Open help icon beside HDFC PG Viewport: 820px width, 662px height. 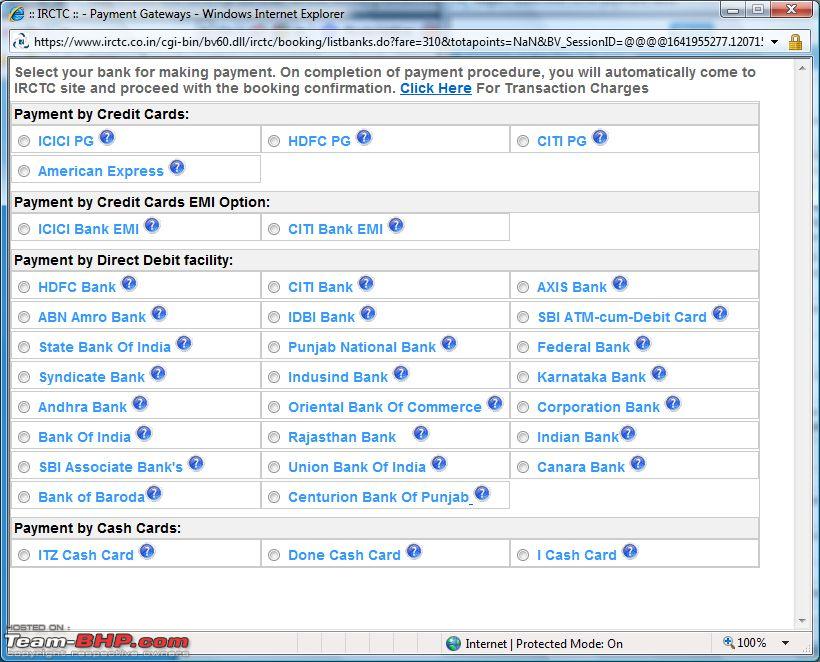[x=364, y=138]
